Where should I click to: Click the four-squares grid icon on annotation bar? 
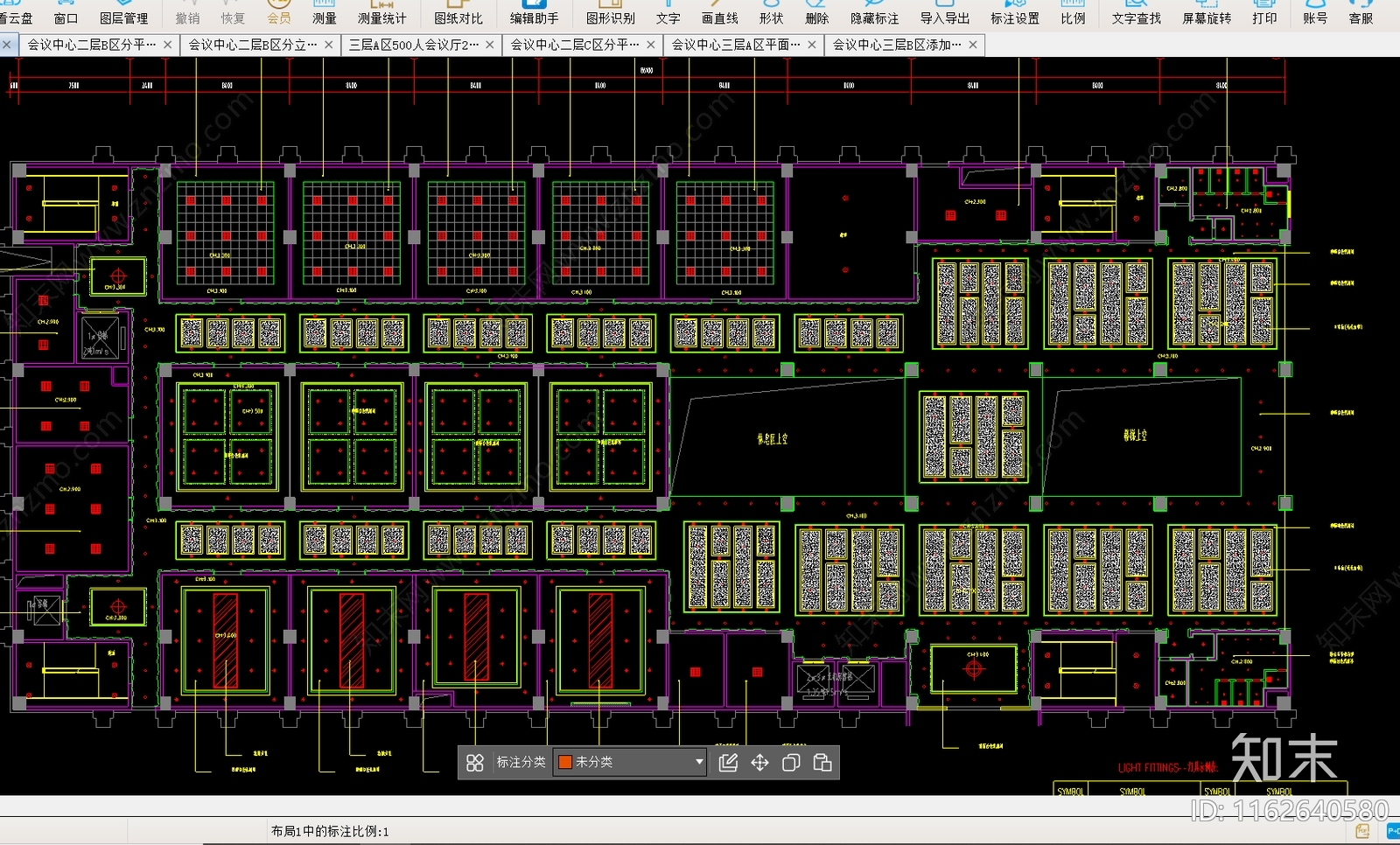pos(475,763)
